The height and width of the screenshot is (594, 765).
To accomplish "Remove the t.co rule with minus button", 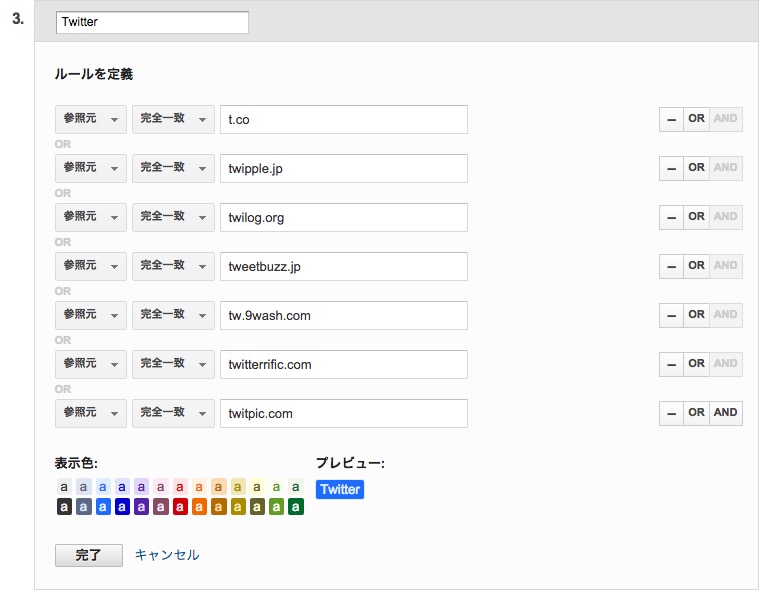I will pos(671,119).
